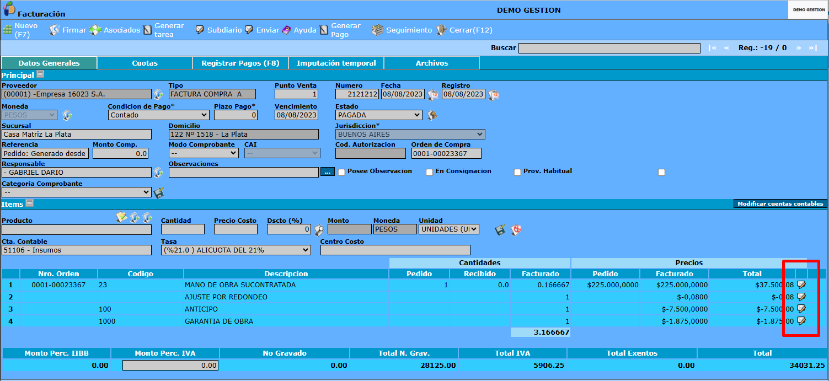The width and height of the screenshot is (829, 381).
Task: Open Condicion de Pago dropdown
Action: pyautogui.click(x=159, y=115)
